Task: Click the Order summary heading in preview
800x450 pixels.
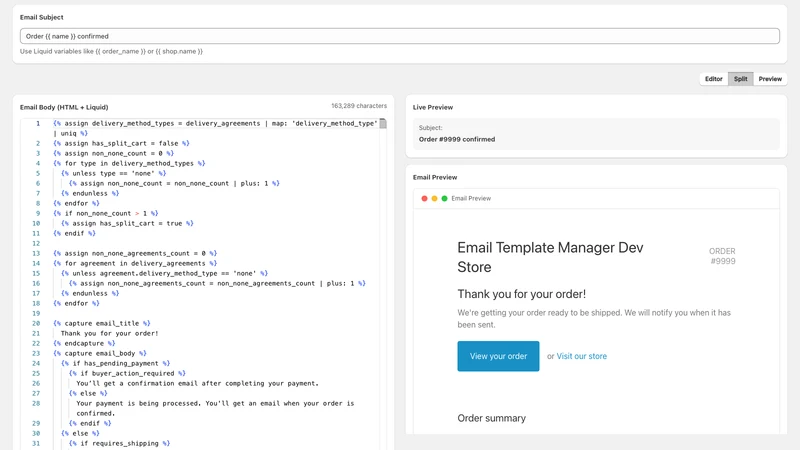Action: [491, 418]
